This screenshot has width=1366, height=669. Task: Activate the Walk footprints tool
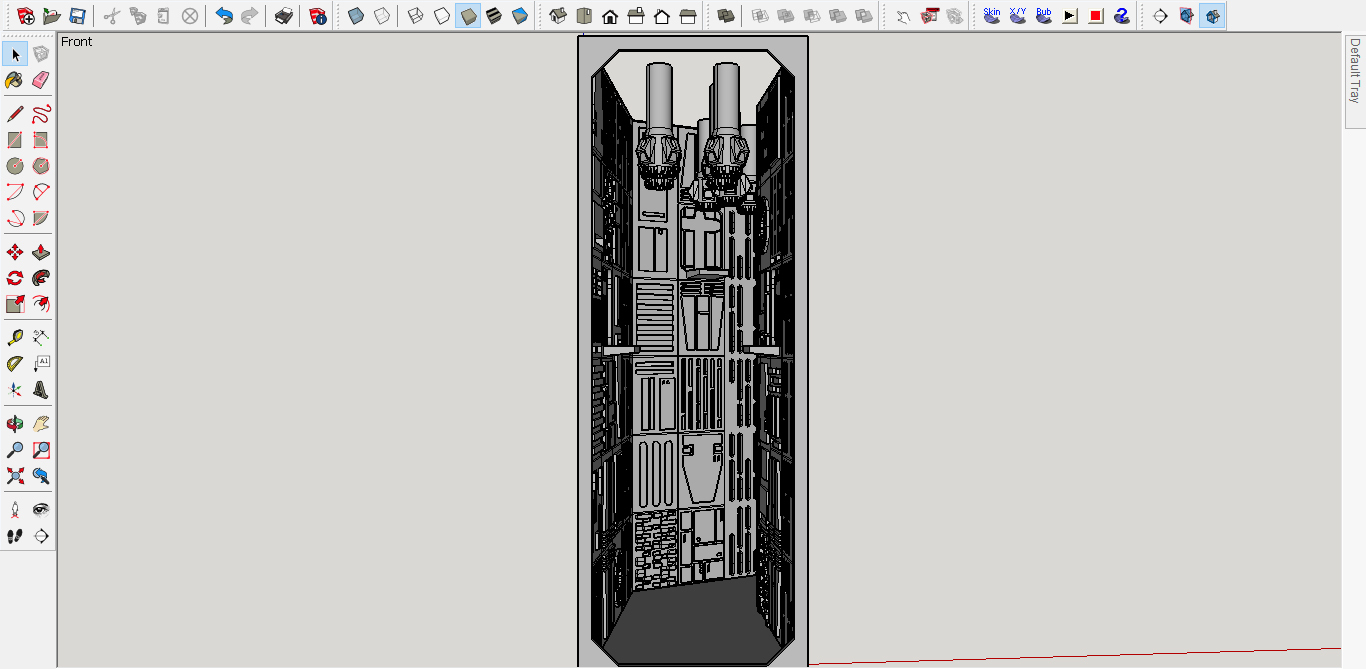[x=15, y=536]
